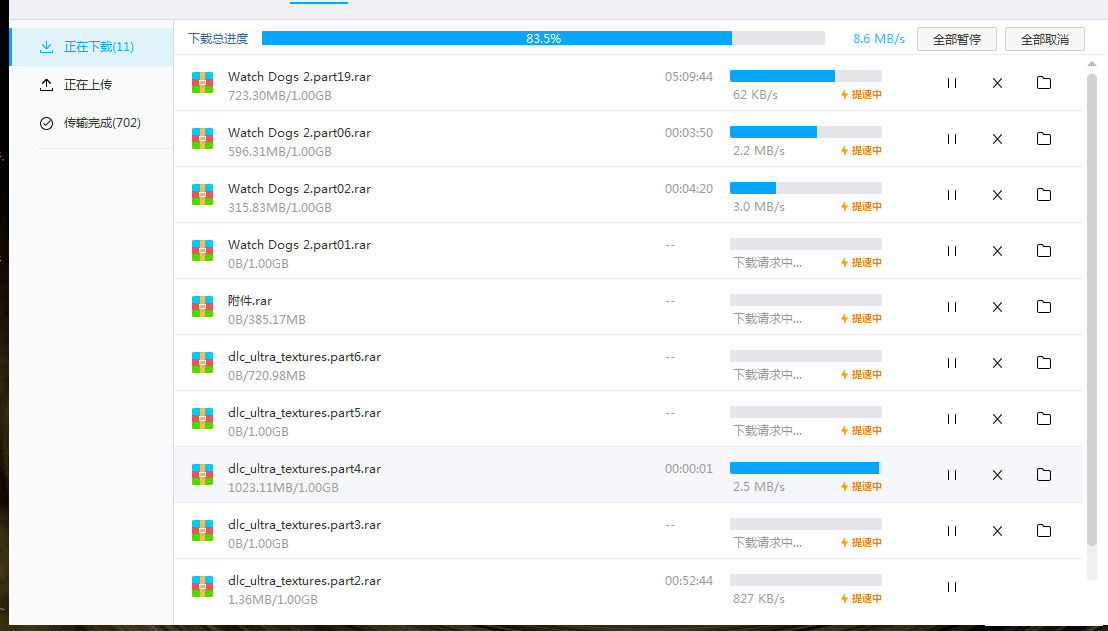Select the Watch Dogs 2.part02.rar file name

click(299, 189)
